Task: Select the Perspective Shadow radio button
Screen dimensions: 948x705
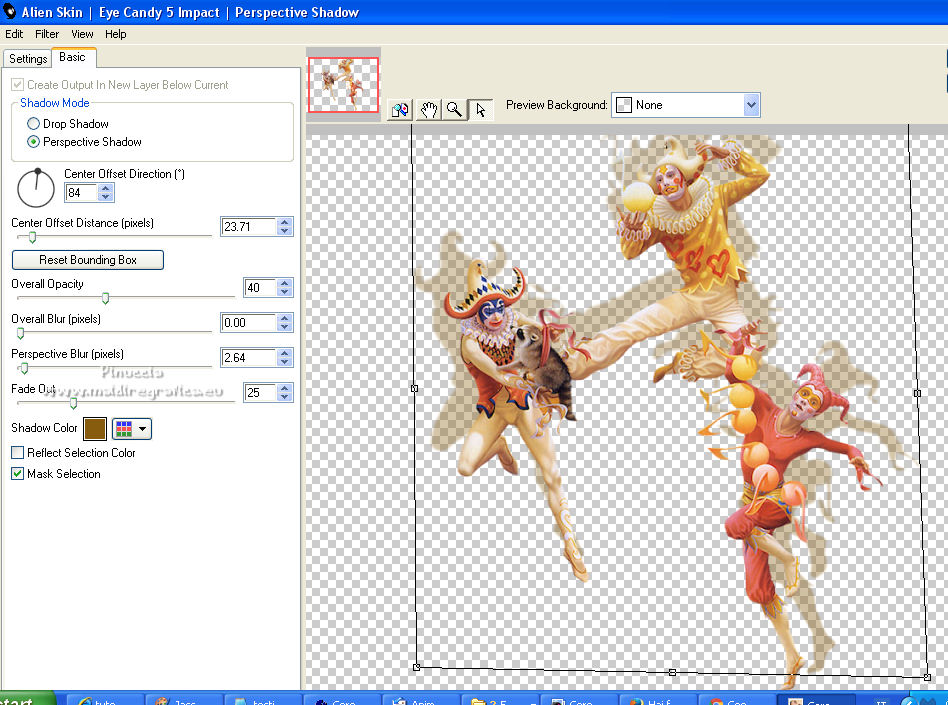Action: click(33, 141)
